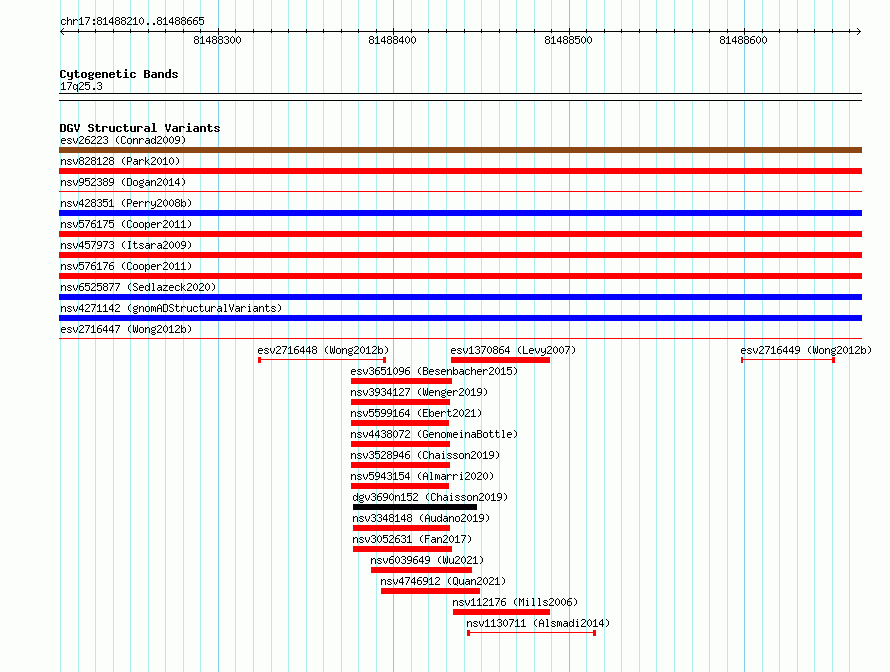Open nsv4746912 (Quan2021) label
This screenshot has width=890, height=672.
pyautogui.click(x=443, y=581)
